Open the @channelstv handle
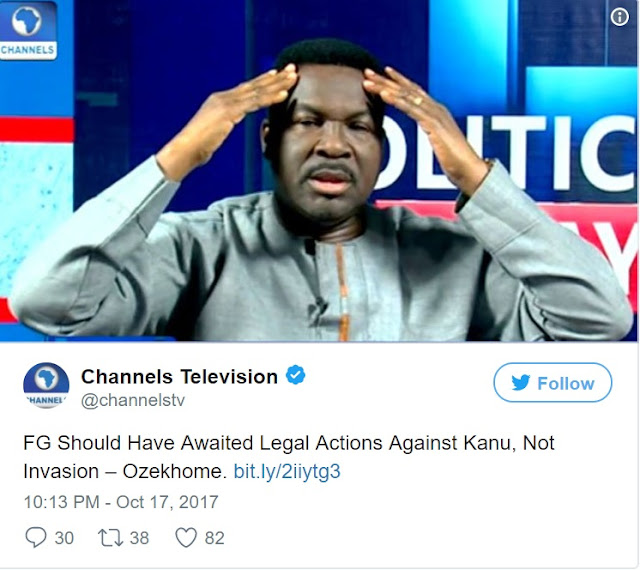Viewport: 640px width, 570px height. (x=133, y=400)
